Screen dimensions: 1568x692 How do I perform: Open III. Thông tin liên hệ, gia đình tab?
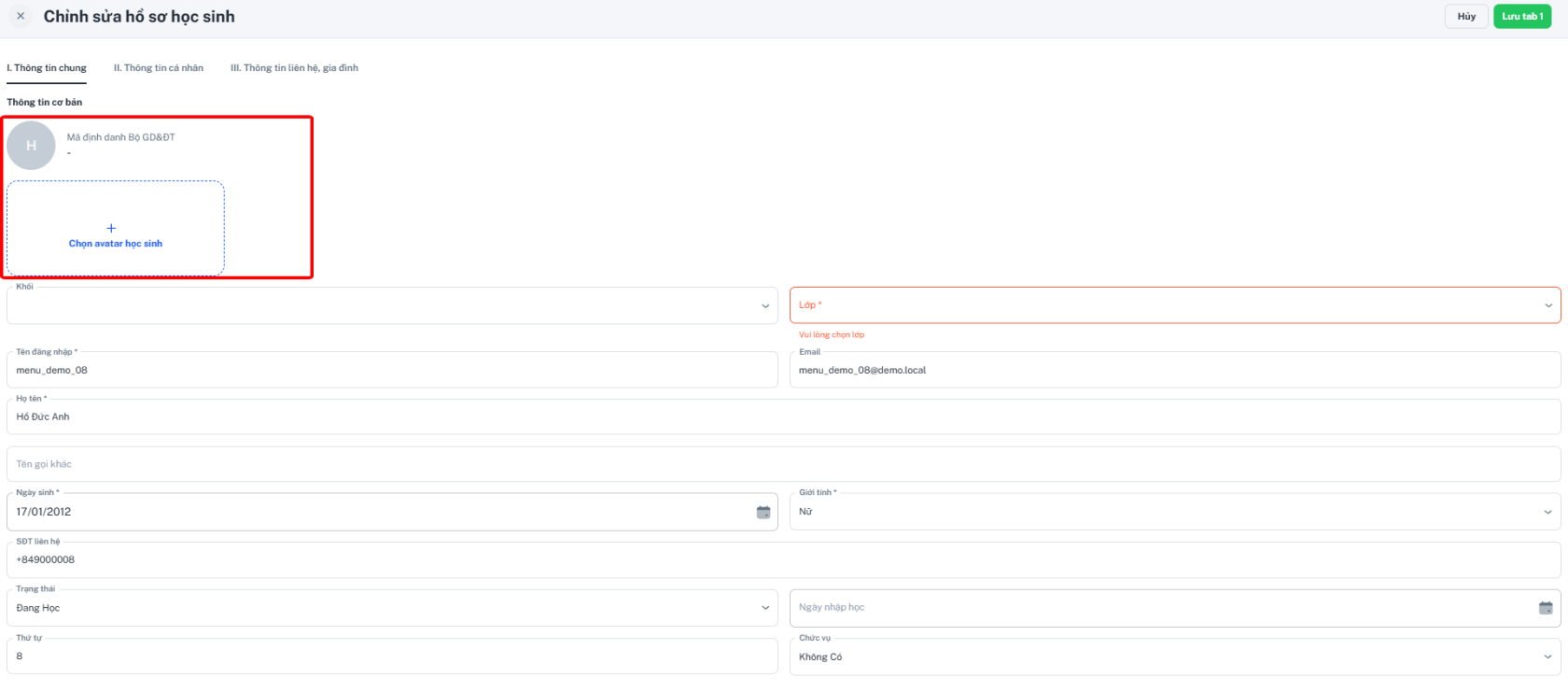(x=294, y=68)
